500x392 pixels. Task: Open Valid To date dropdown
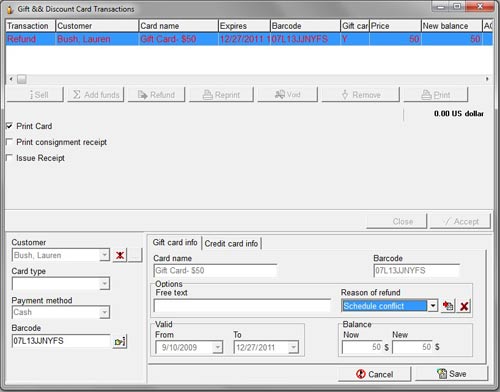[293, 347]
